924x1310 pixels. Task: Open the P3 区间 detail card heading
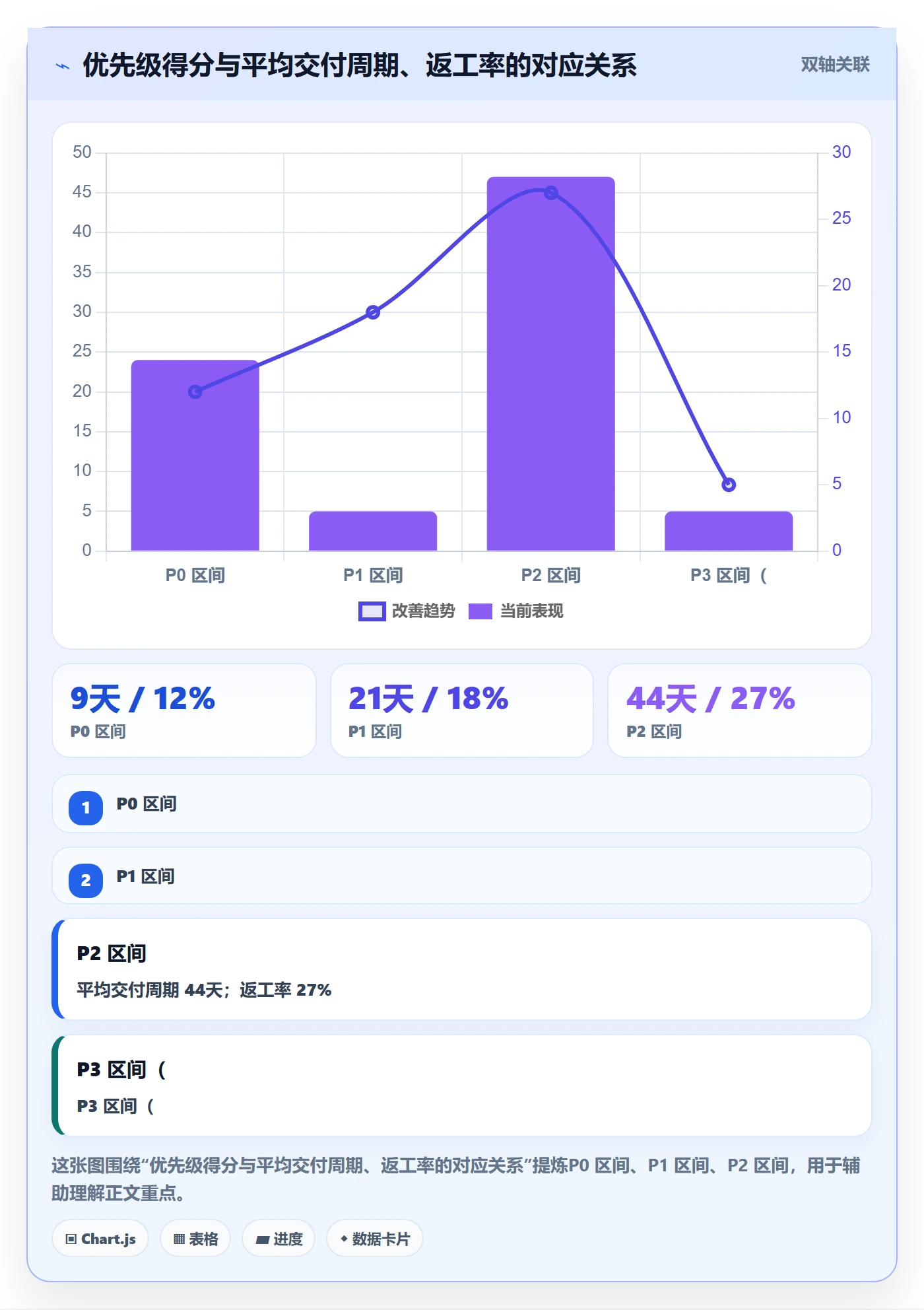click(x=121, y=1070)
